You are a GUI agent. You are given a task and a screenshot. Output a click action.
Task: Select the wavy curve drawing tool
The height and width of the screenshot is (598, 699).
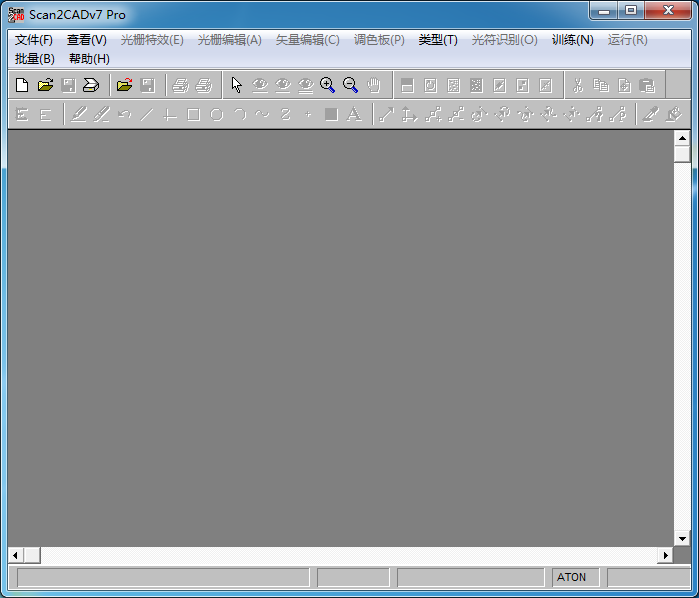263,115
